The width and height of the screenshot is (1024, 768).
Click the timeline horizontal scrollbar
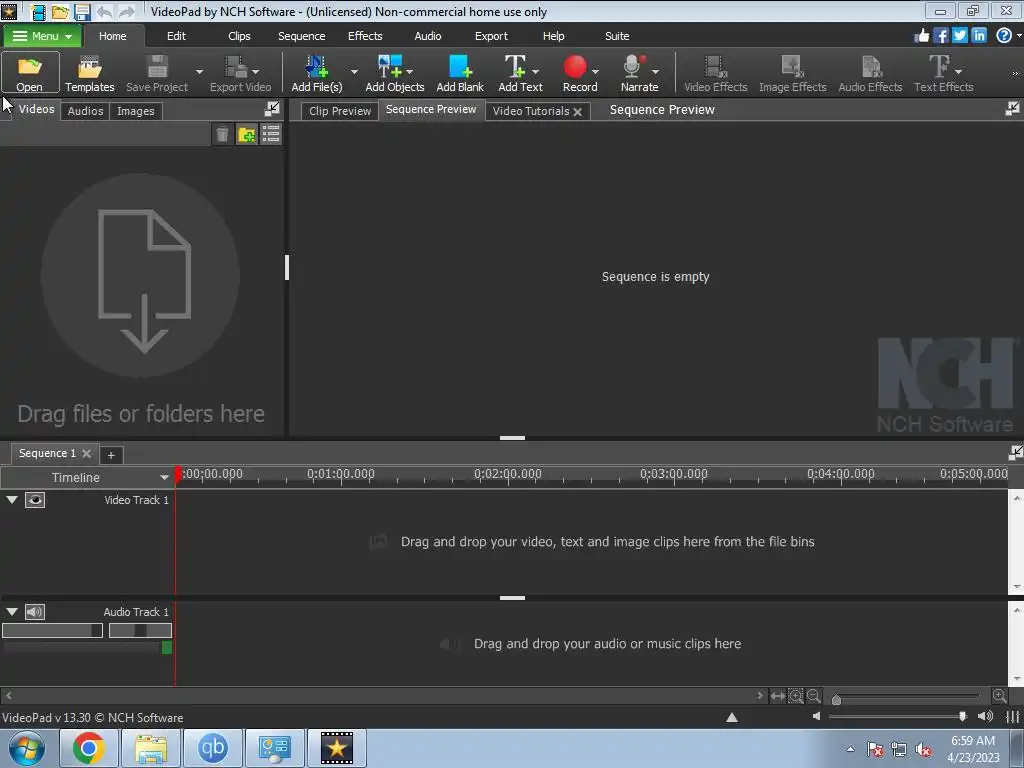tap(383, 696)
